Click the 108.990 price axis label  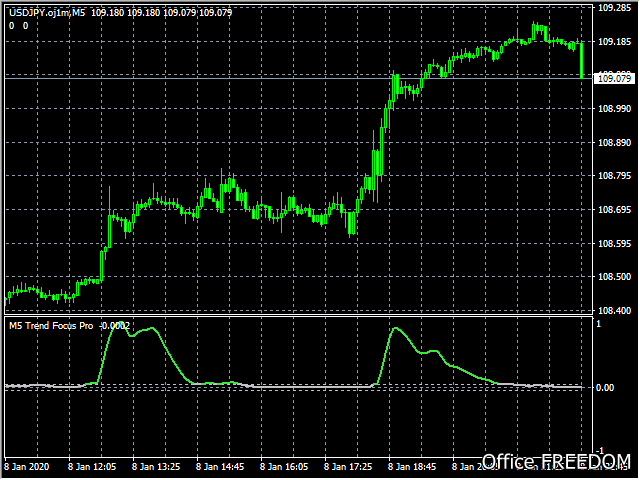614,109
